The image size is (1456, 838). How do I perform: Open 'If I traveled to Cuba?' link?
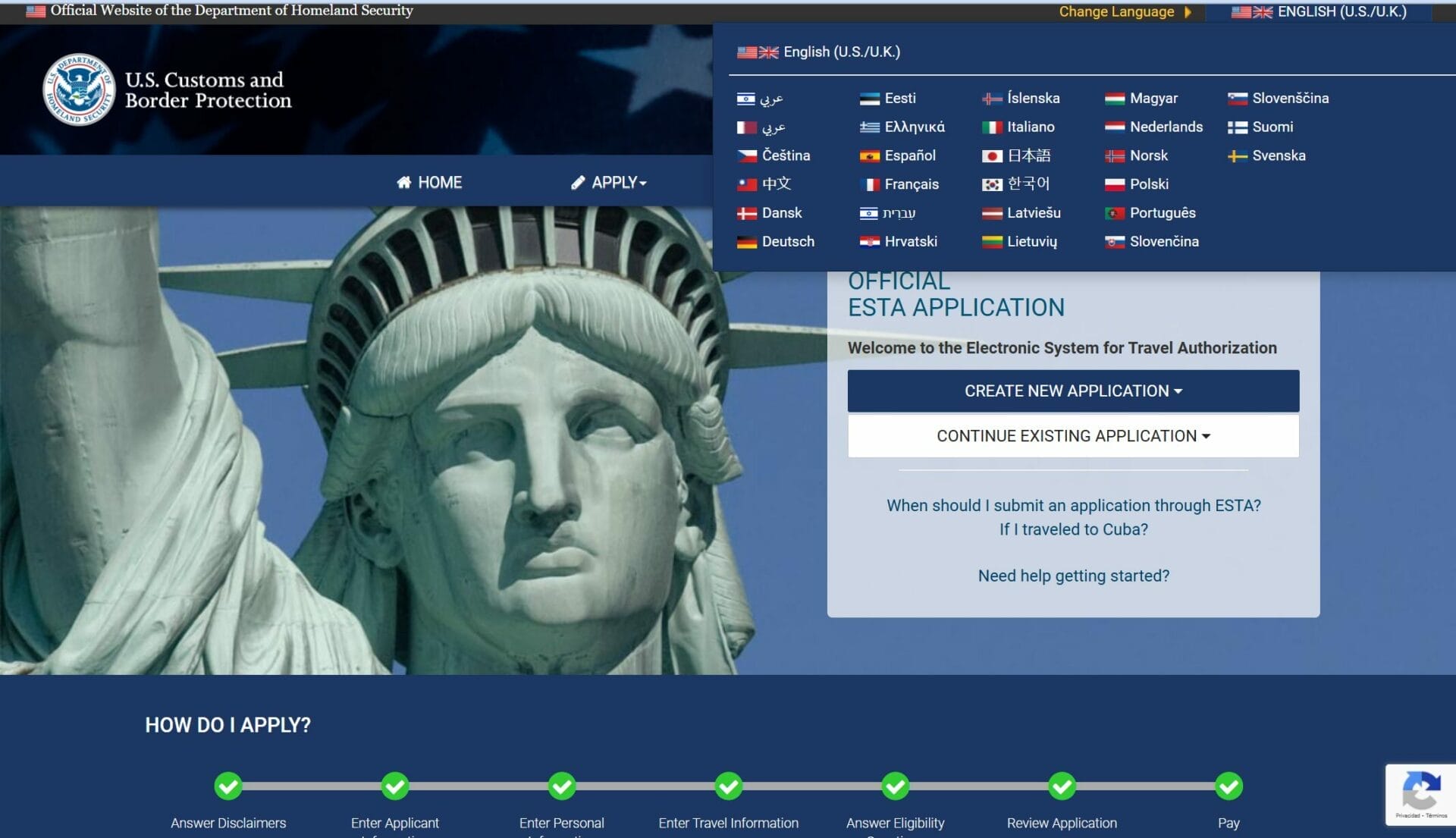[x=1073, y=529]
